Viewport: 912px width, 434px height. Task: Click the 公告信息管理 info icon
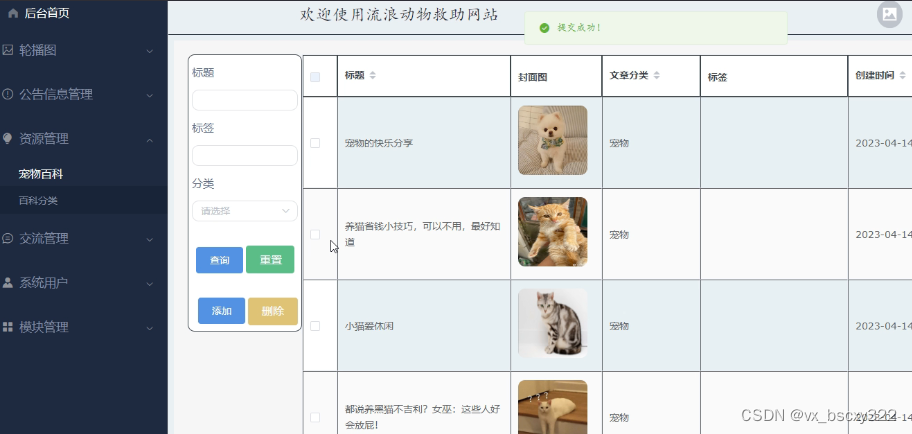point(8,94)
